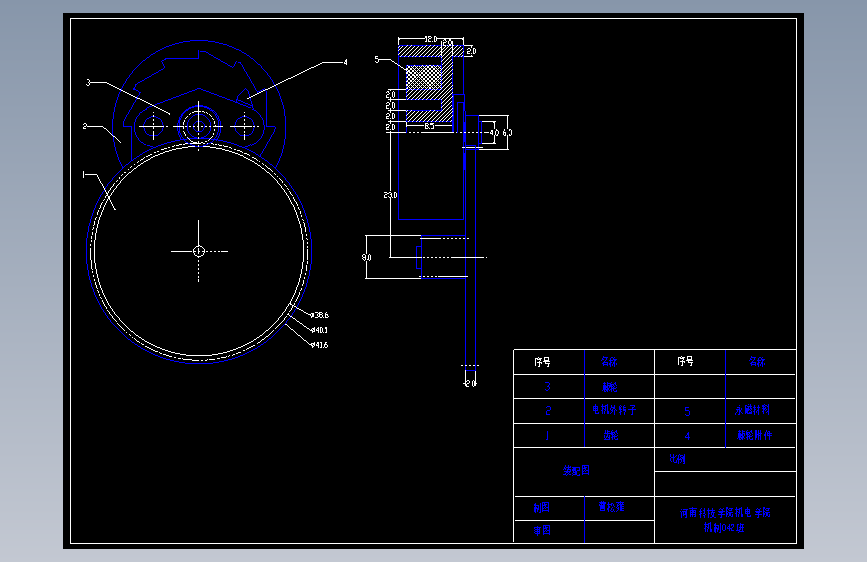Click the 8.5 dimension text

pos(430,127)
